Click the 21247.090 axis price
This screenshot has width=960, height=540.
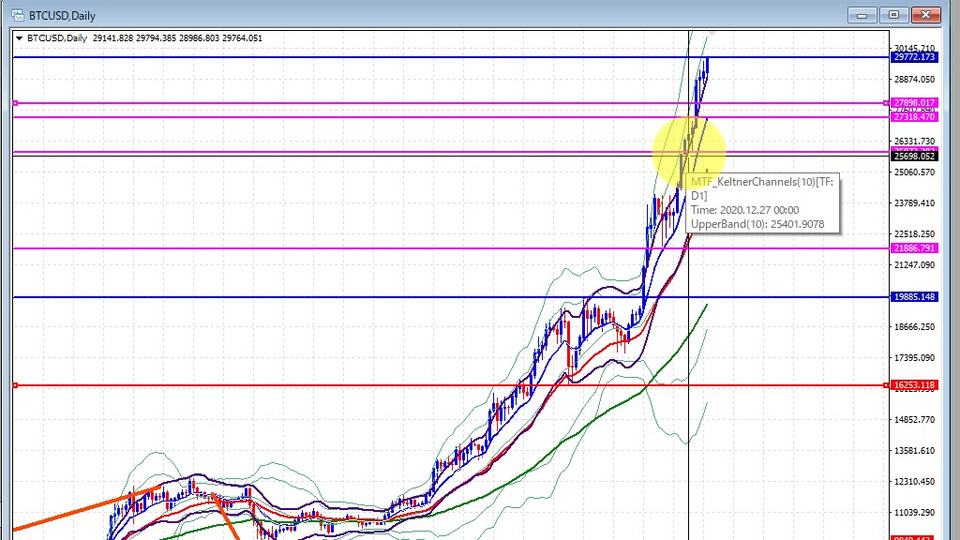(915, 264)
